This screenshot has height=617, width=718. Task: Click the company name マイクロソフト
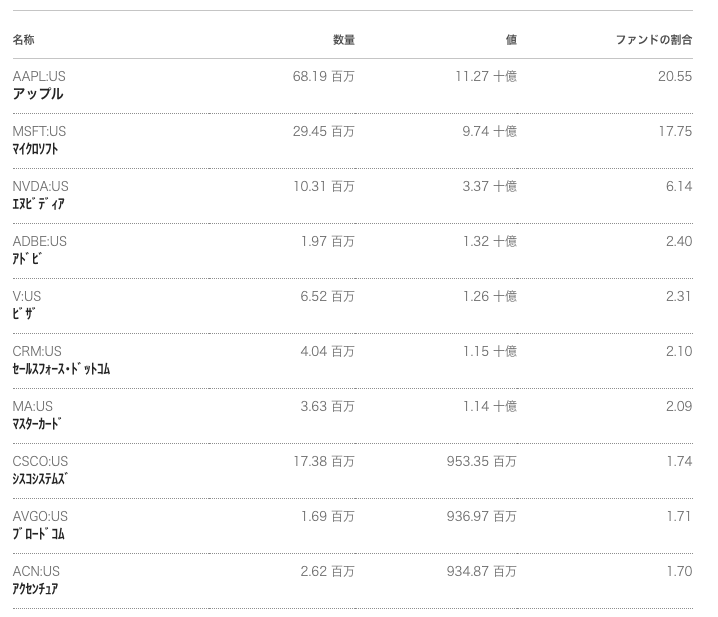35,149
